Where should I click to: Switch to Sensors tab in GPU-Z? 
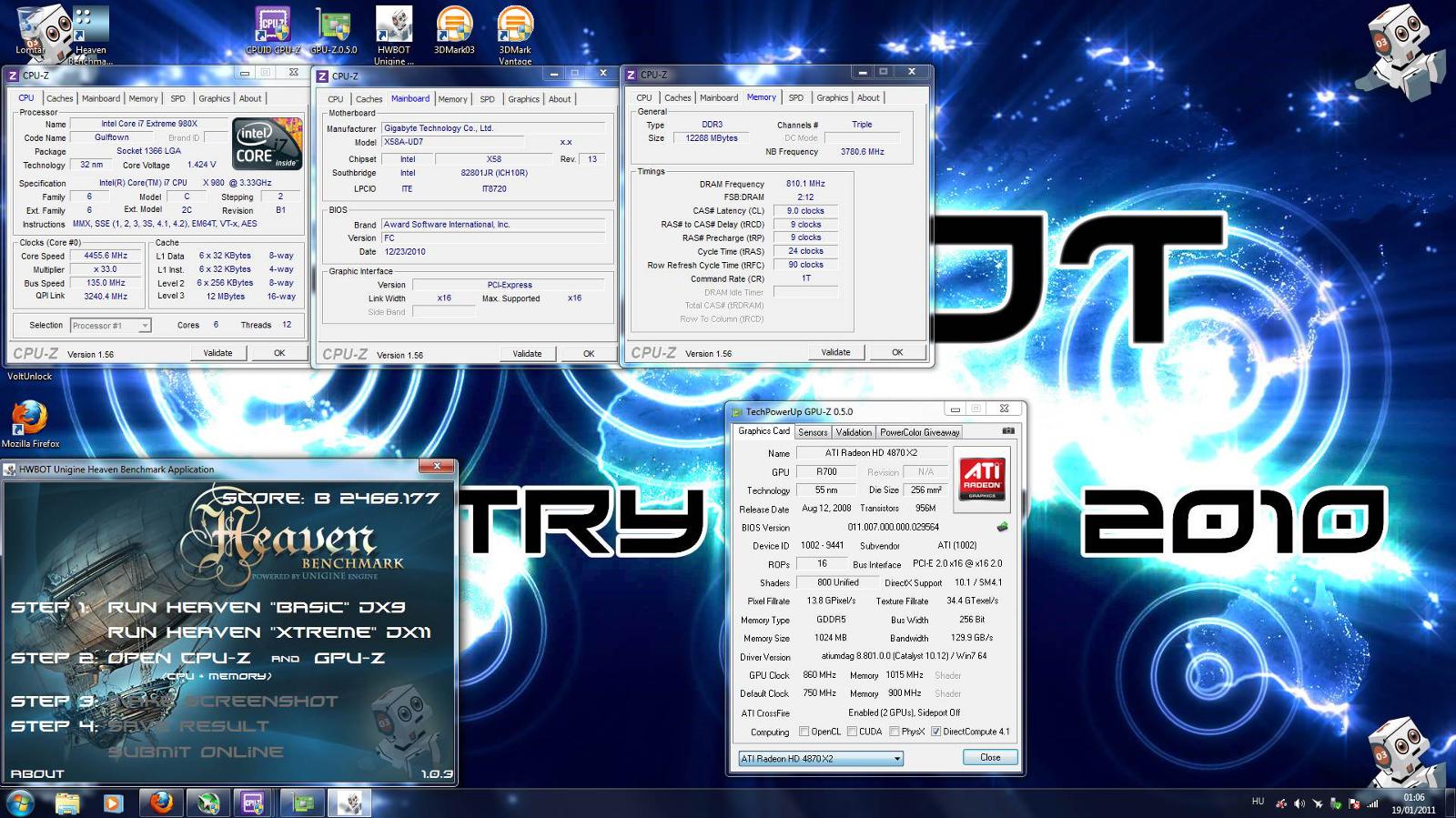813,432
